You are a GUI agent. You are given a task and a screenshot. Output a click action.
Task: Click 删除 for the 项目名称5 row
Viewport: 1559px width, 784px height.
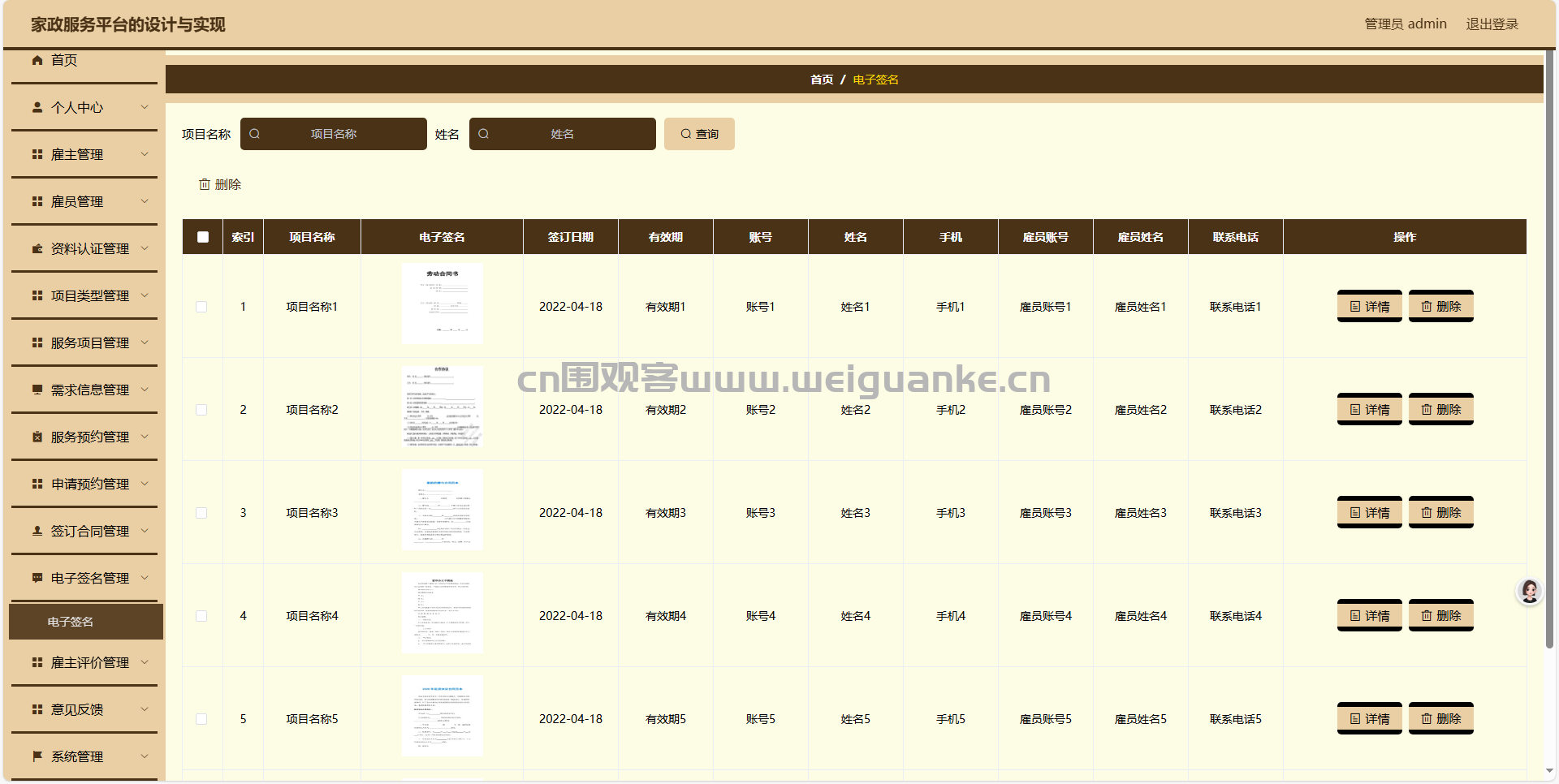(1441, 719)
